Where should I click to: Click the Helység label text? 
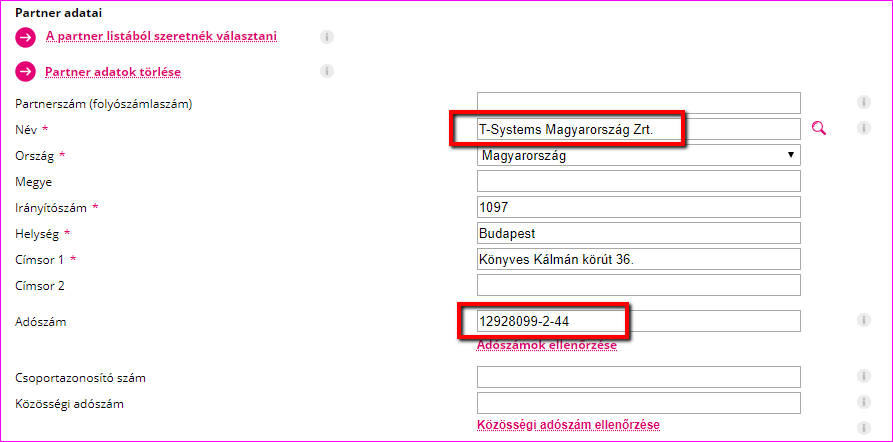click(x=36, y=234)
